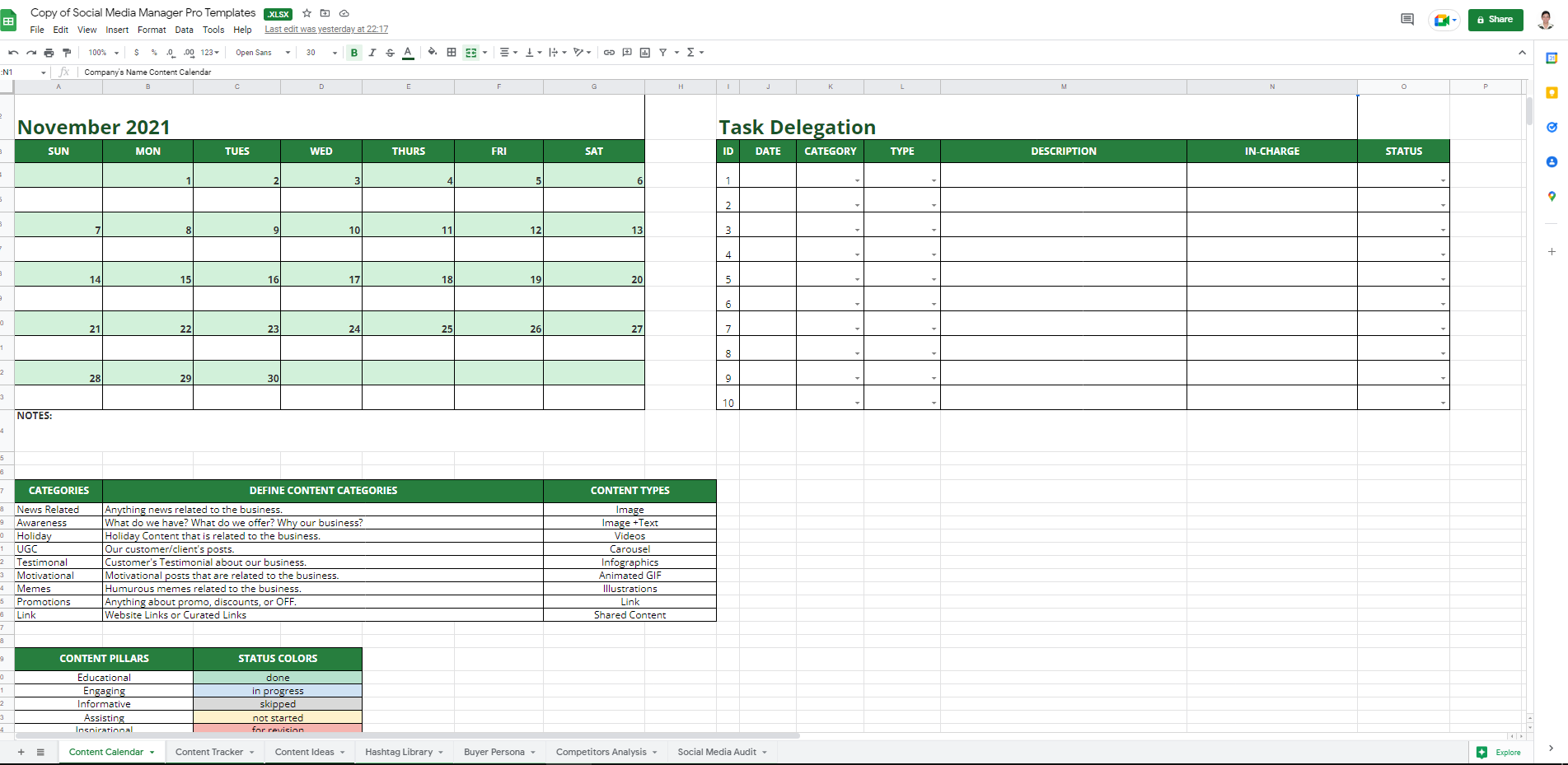Open the Format menu
This screenshot has height=765, width=1568.
click(x=152, y=30)
